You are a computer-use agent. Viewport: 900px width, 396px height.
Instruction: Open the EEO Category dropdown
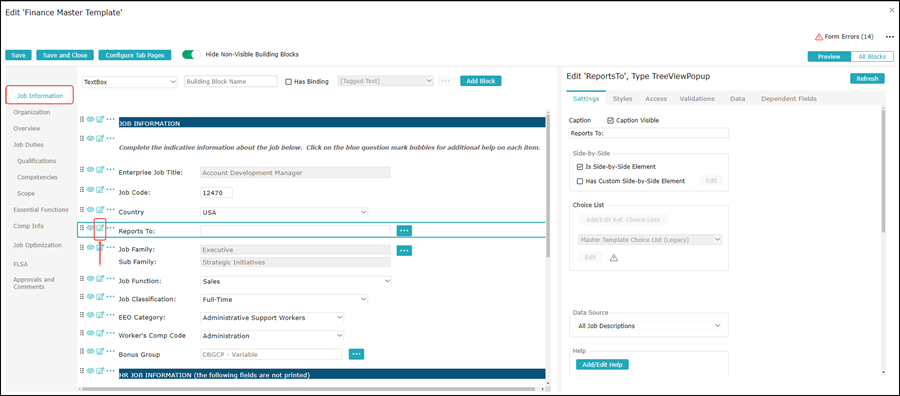pos(272,317)
